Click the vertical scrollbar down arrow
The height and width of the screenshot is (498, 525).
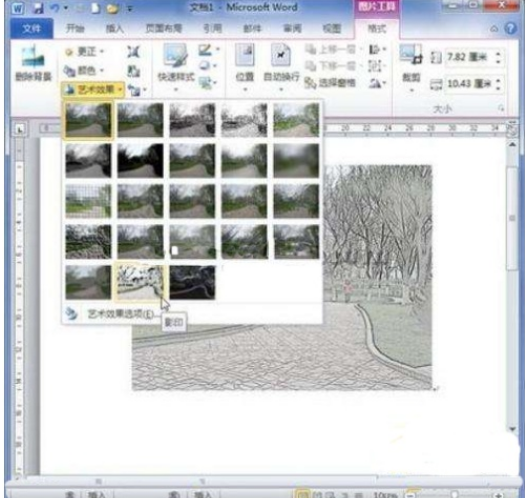(x=512, y=429)
